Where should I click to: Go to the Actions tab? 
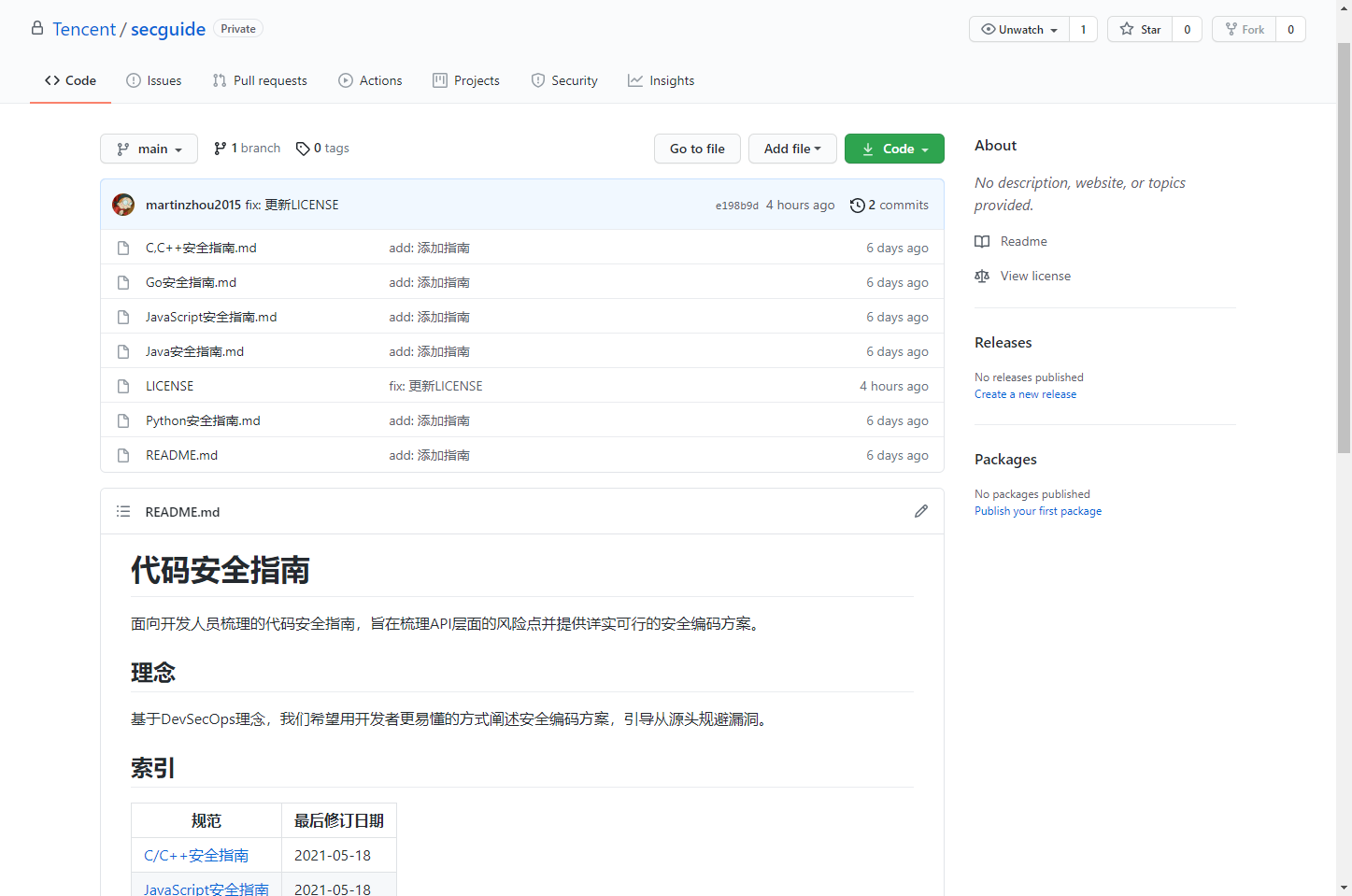[370, 80]
